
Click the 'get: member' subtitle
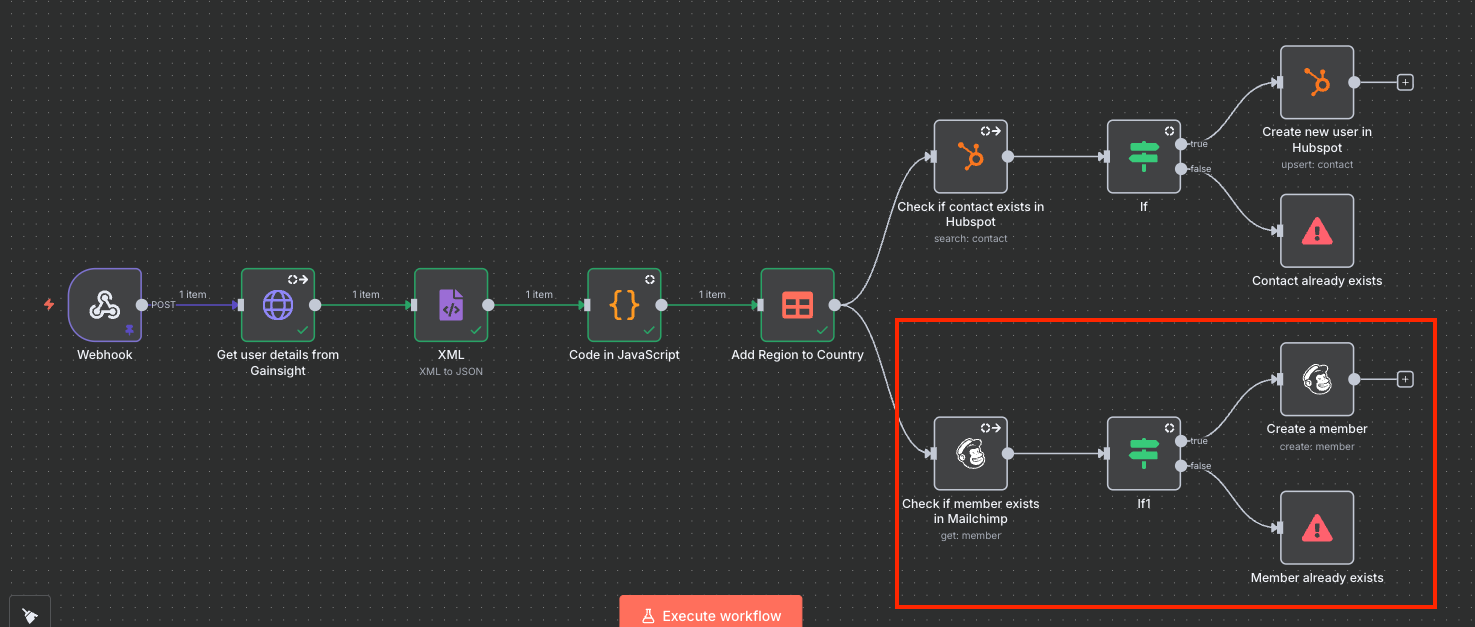(970, 536)
